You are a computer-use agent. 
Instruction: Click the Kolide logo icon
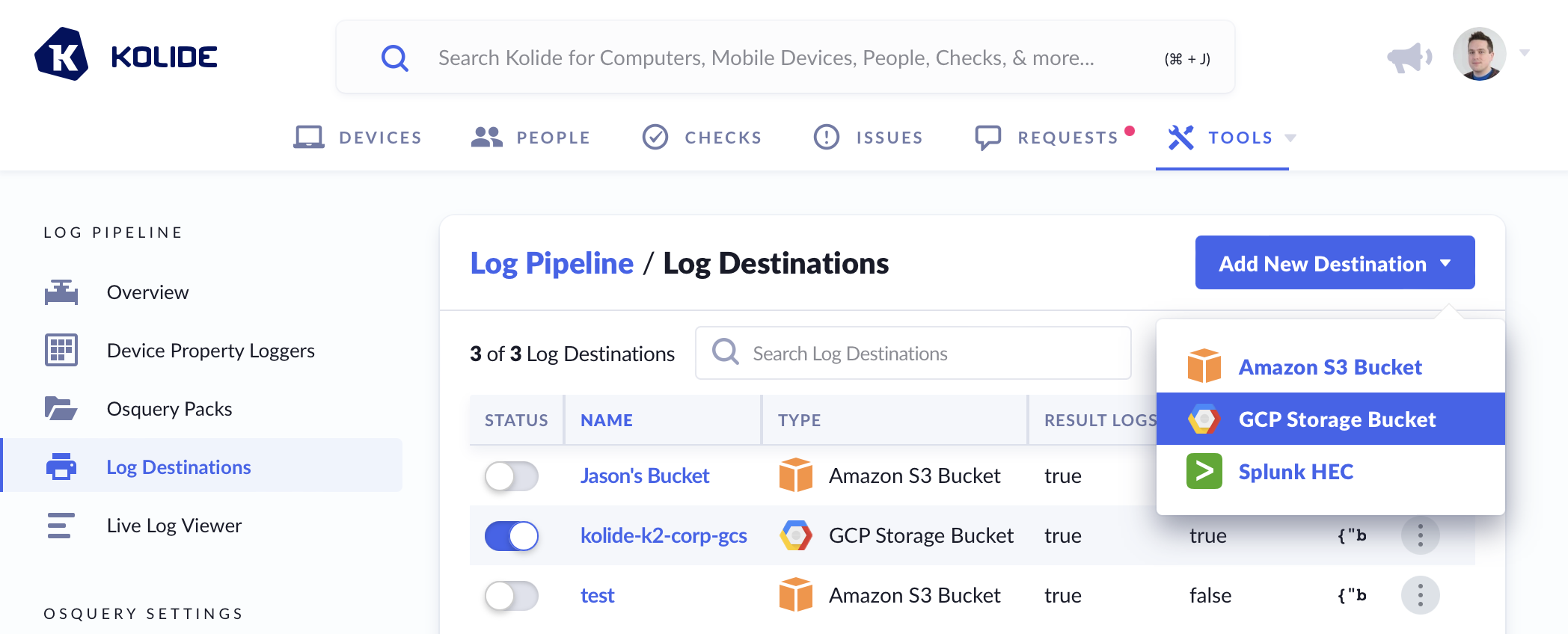click(61, 55)
